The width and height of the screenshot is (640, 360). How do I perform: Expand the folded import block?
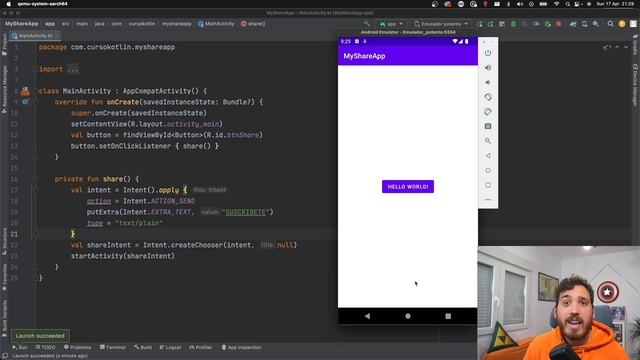coord(73,69)
